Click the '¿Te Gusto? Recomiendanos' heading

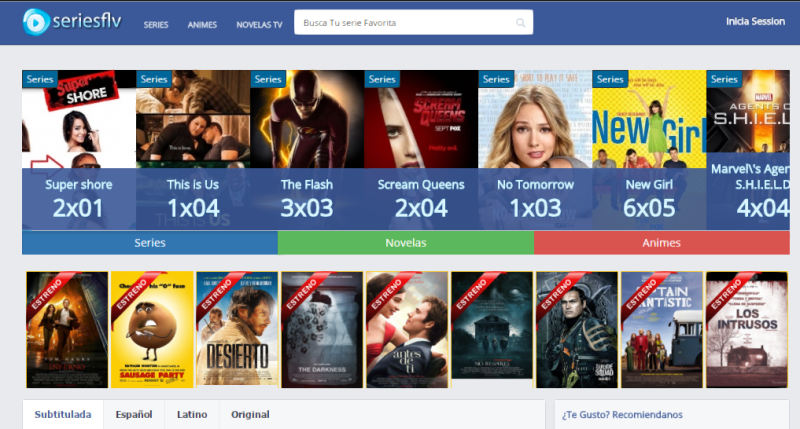[x=622, y=415]
